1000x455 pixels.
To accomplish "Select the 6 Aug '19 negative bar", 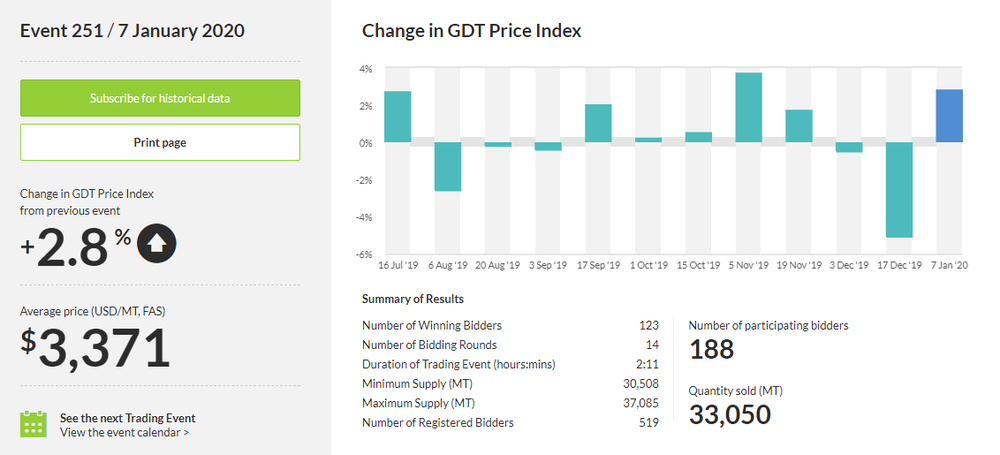I will 447,166.
